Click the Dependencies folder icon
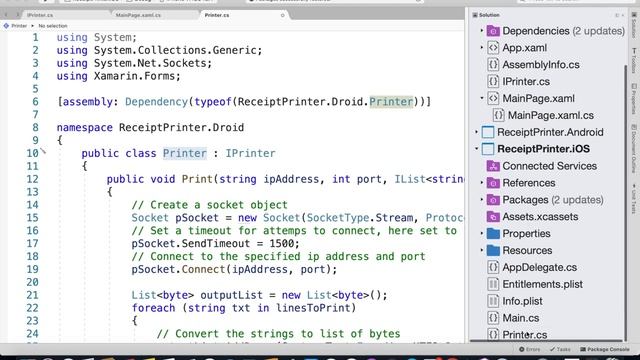Viewport: 640px width, 360px height. (x=493, y=31)
